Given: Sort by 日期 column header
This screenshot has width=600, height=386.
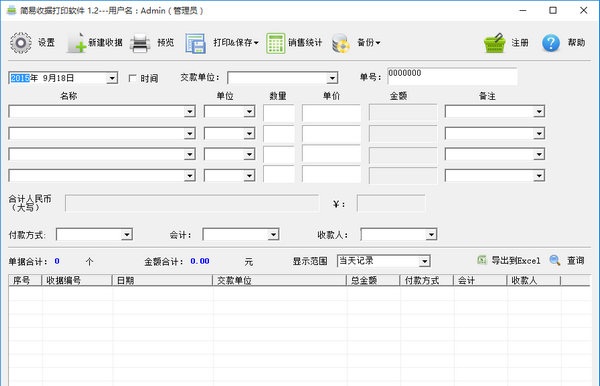Looking at the screenshot, I should point(162,280).
